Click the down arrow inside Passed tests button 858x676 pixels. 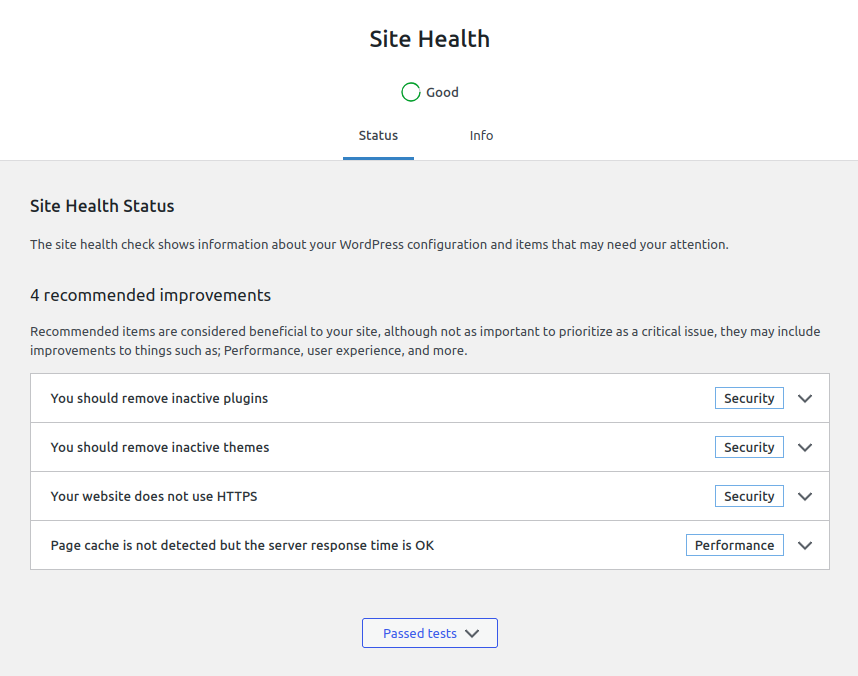(473, 633)
